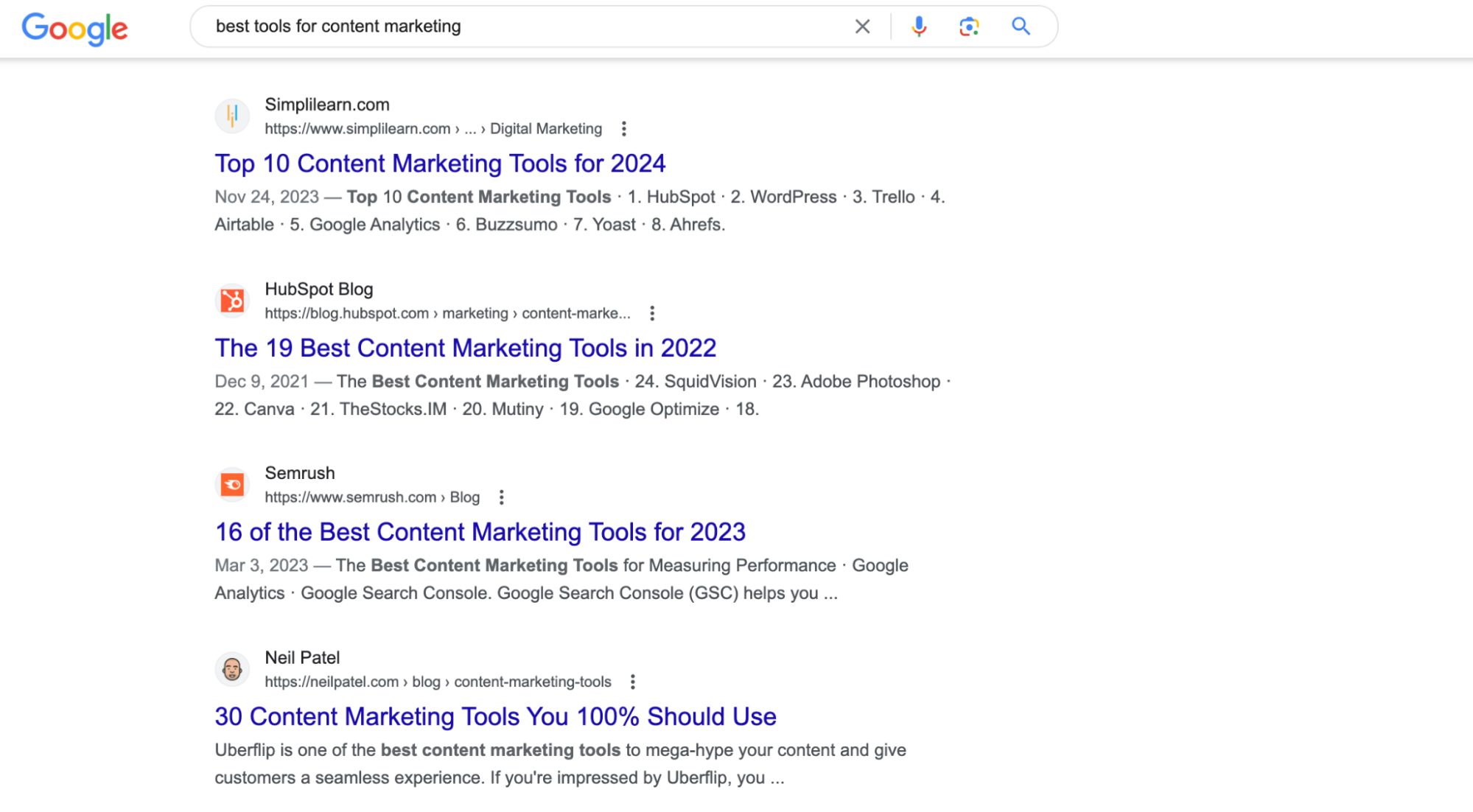Image resolution: width=1473 pixels, height=812 pixels.
Task: Click the Simplilearn favicon
Action: point(232,116)
